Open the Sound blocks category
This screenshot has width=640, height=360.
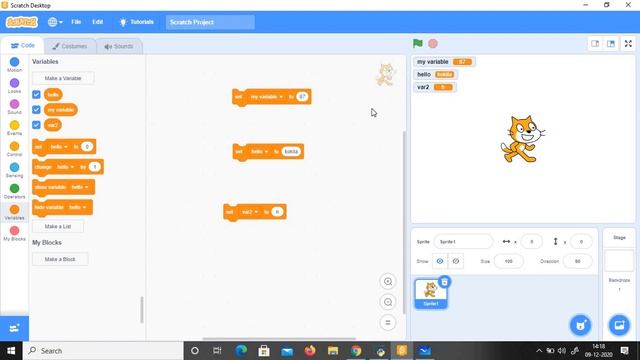click(x=14, y=107)
